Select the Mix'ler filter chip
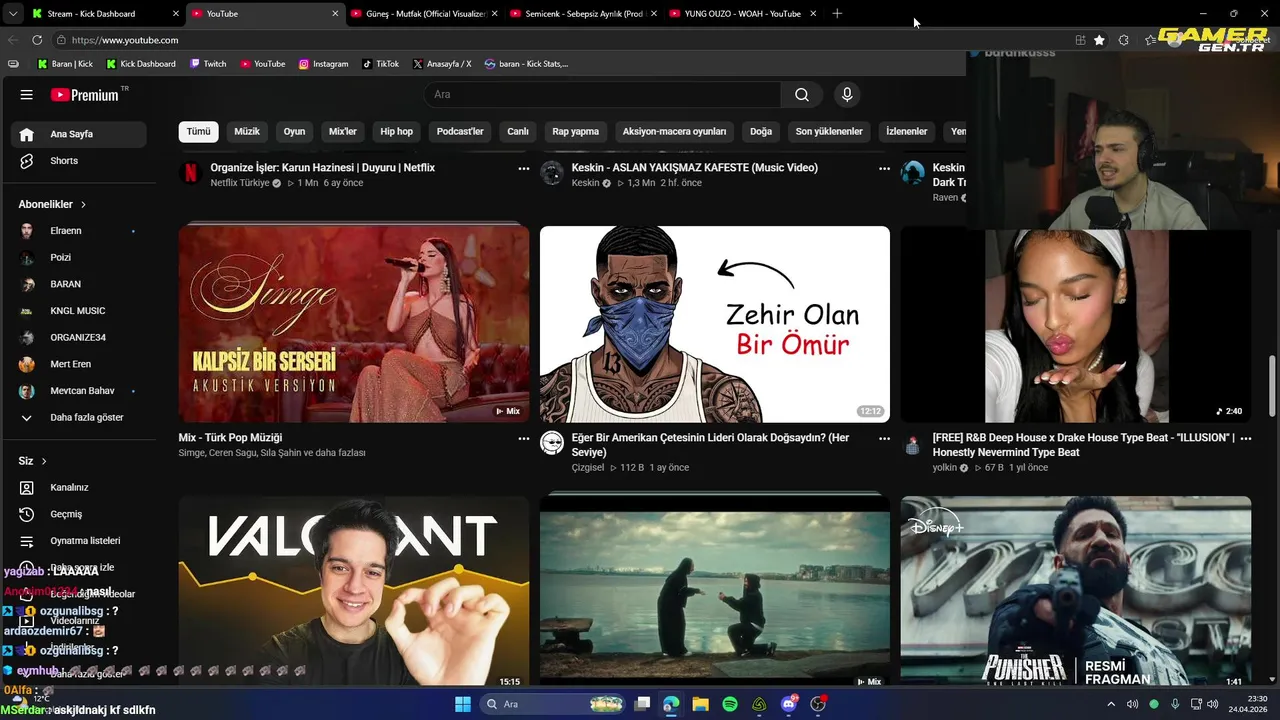Screen dimensions: 1280x720 click(343, 132)
